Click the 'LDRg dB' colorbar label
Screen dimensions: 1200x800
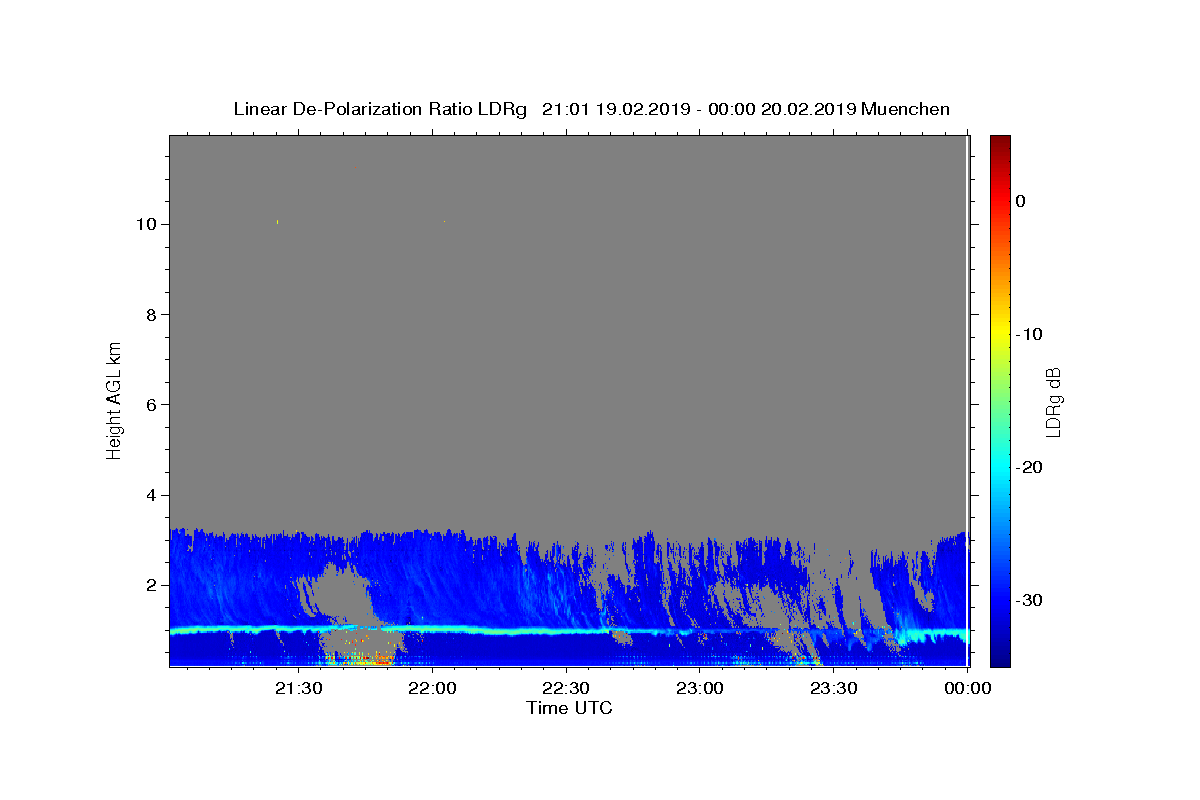(x=1053, y=401)
